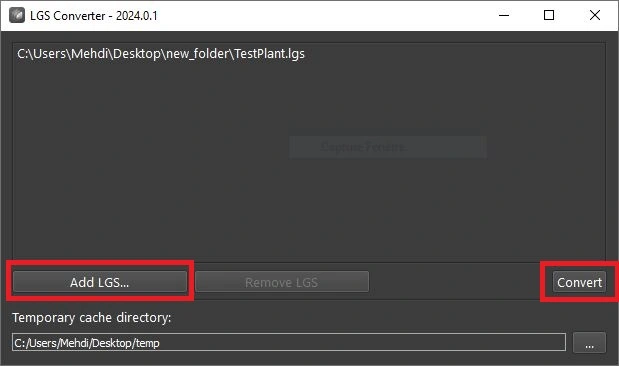The width and height of the screenshot is (619, 366).
Task: Click the Add LGS... button
Action: [x=100, y=282]
